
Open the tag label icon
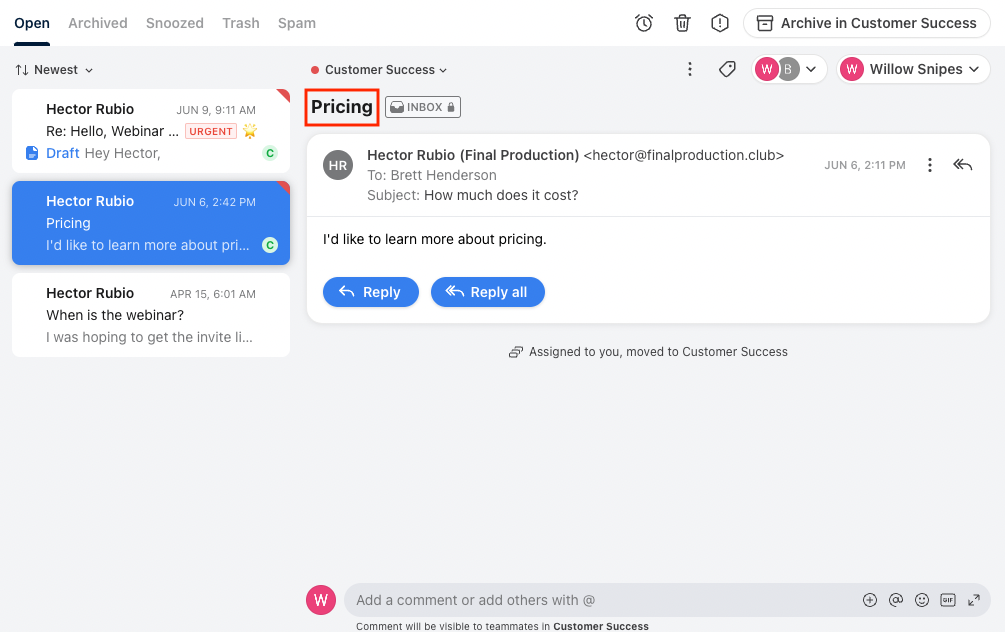tap(727, 69)
